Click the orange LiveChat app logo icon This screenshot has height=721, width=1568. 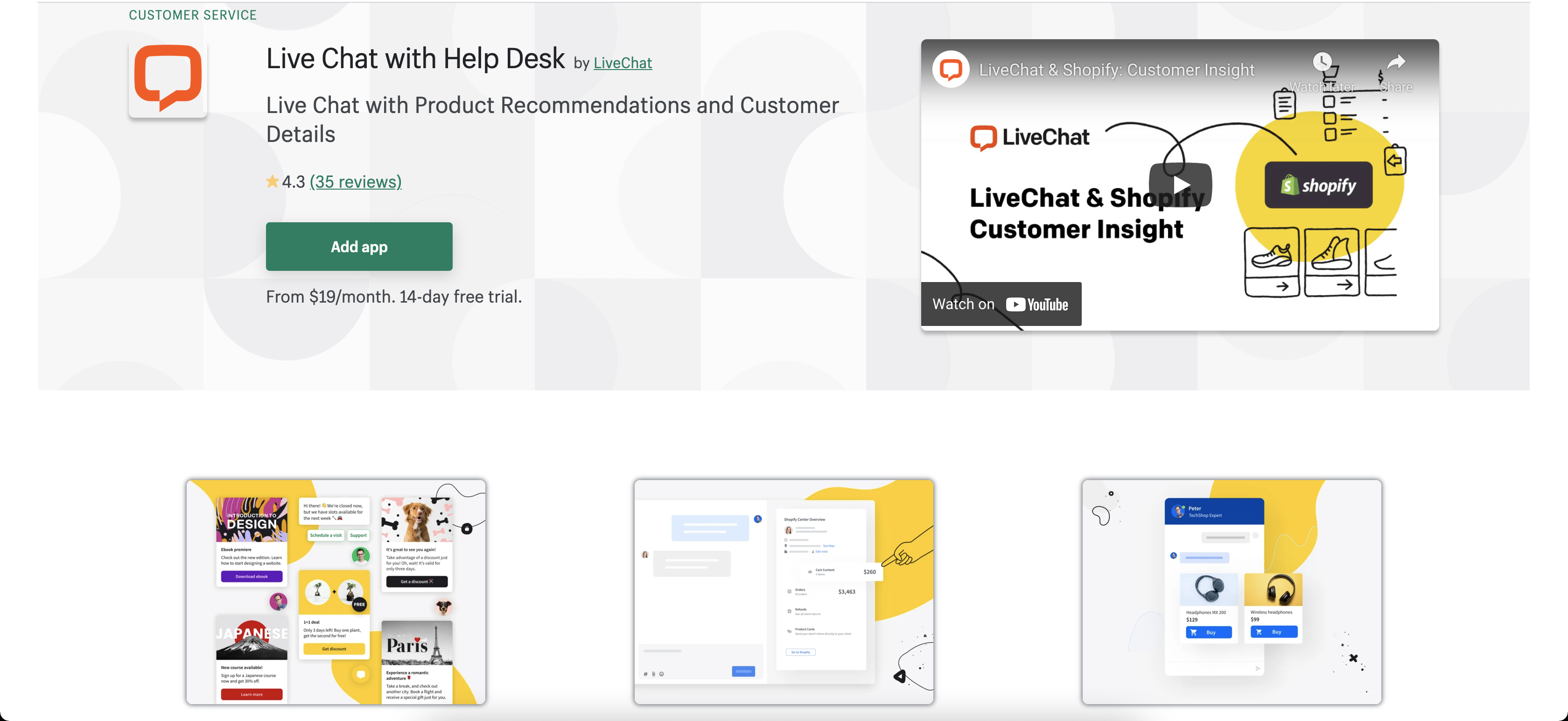tap(168, 78)
